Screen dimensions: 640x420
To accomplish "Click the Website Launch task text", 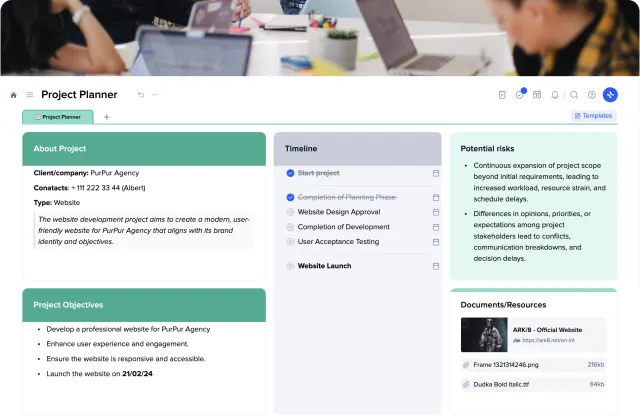I will pyautogui.click(x=324, y=266).
